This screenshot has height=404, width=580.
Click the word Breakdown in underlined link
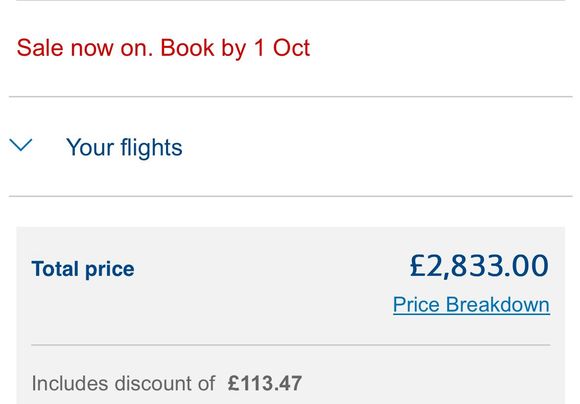coord(498,305)
